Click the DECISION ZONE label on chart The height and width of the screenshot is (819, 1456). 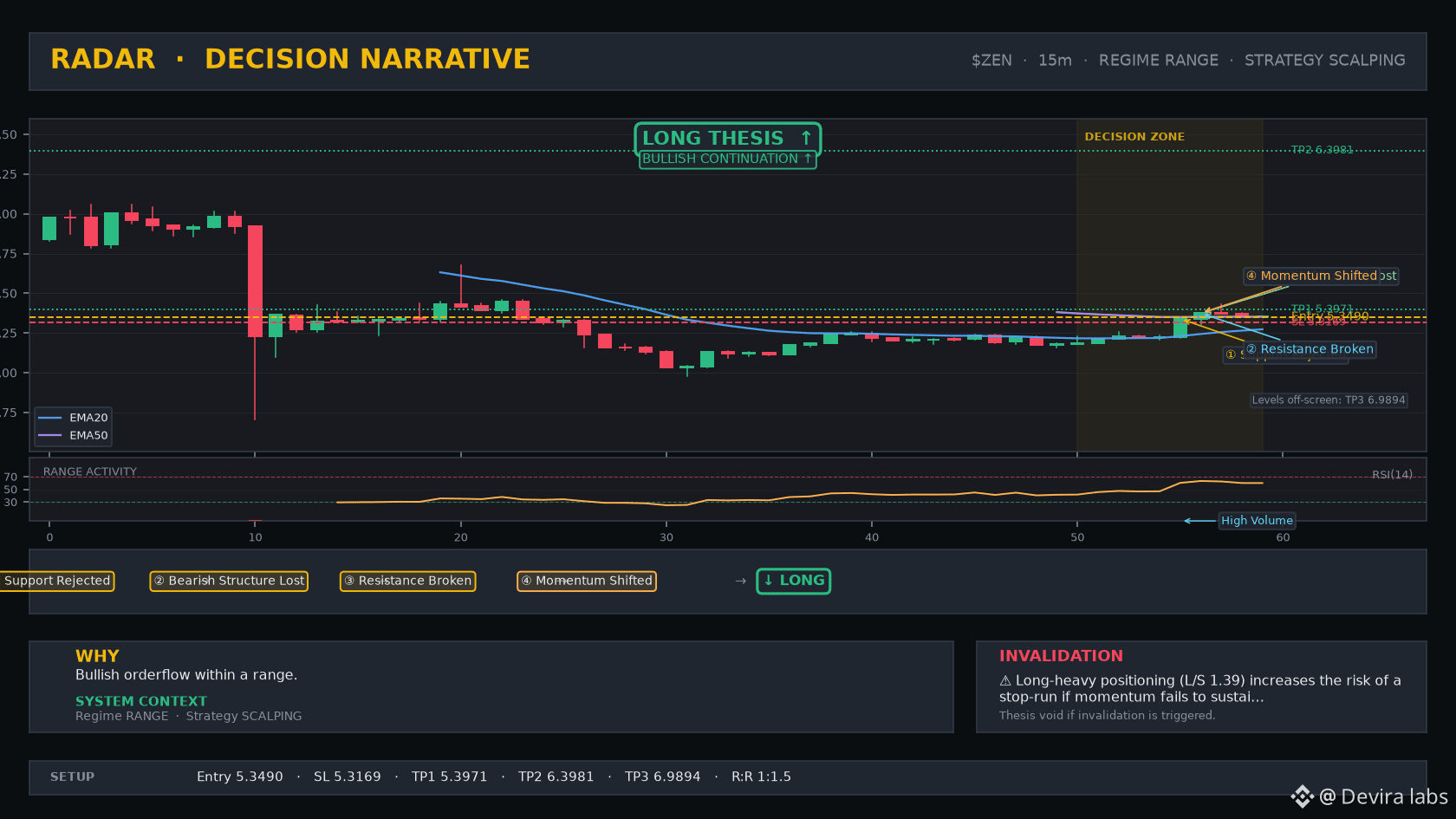pyautogui.click(x=1134, y=137)
